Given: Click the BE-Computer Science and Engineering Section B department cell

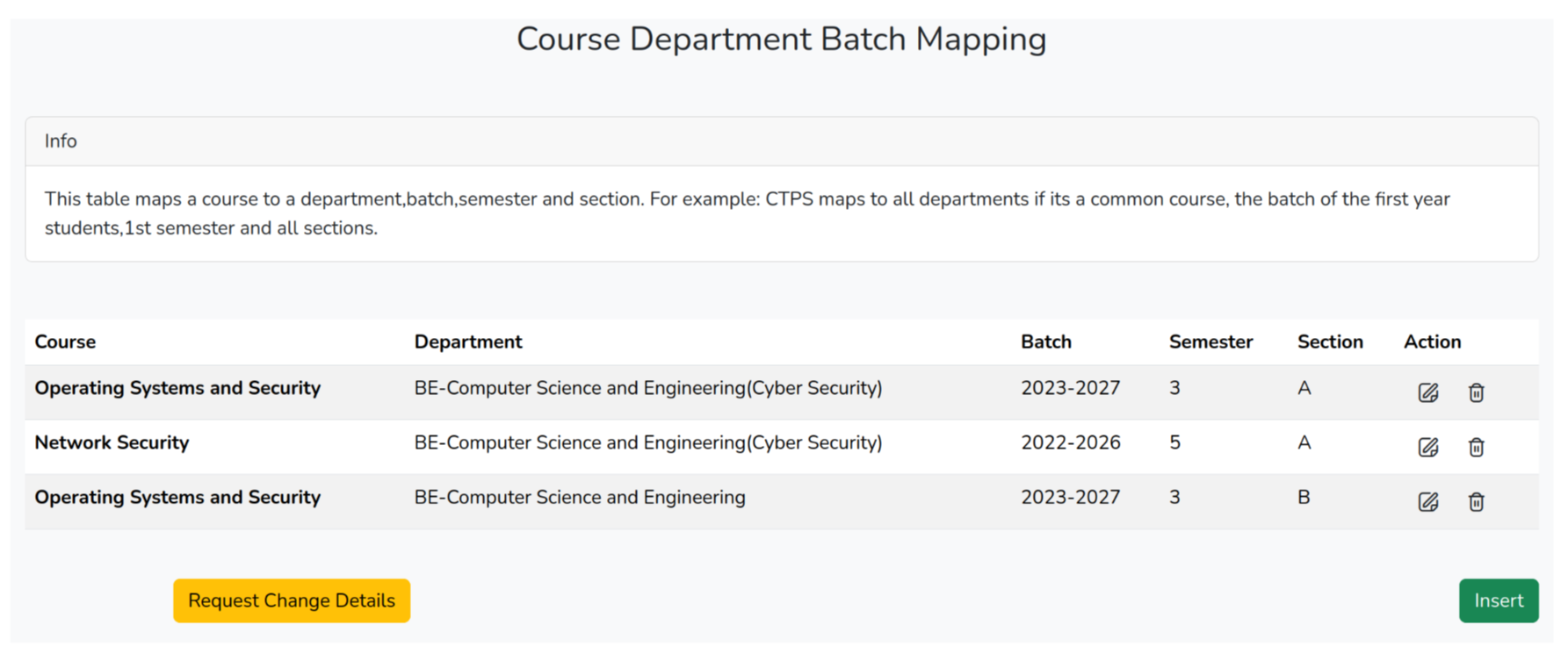Looking at the screenshot, I should (x=579, y=497).
